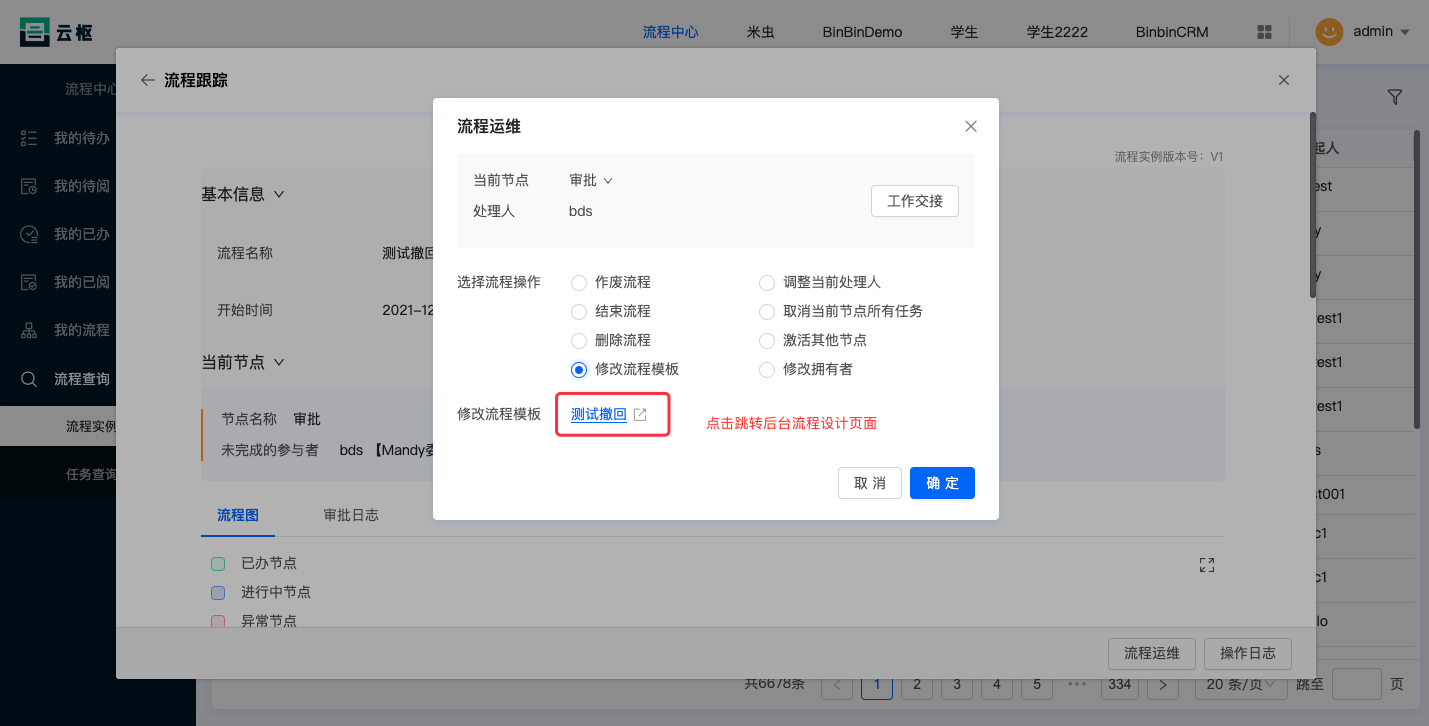
Task: Click the 我的待办 sidebar icon
Action: 29,138
